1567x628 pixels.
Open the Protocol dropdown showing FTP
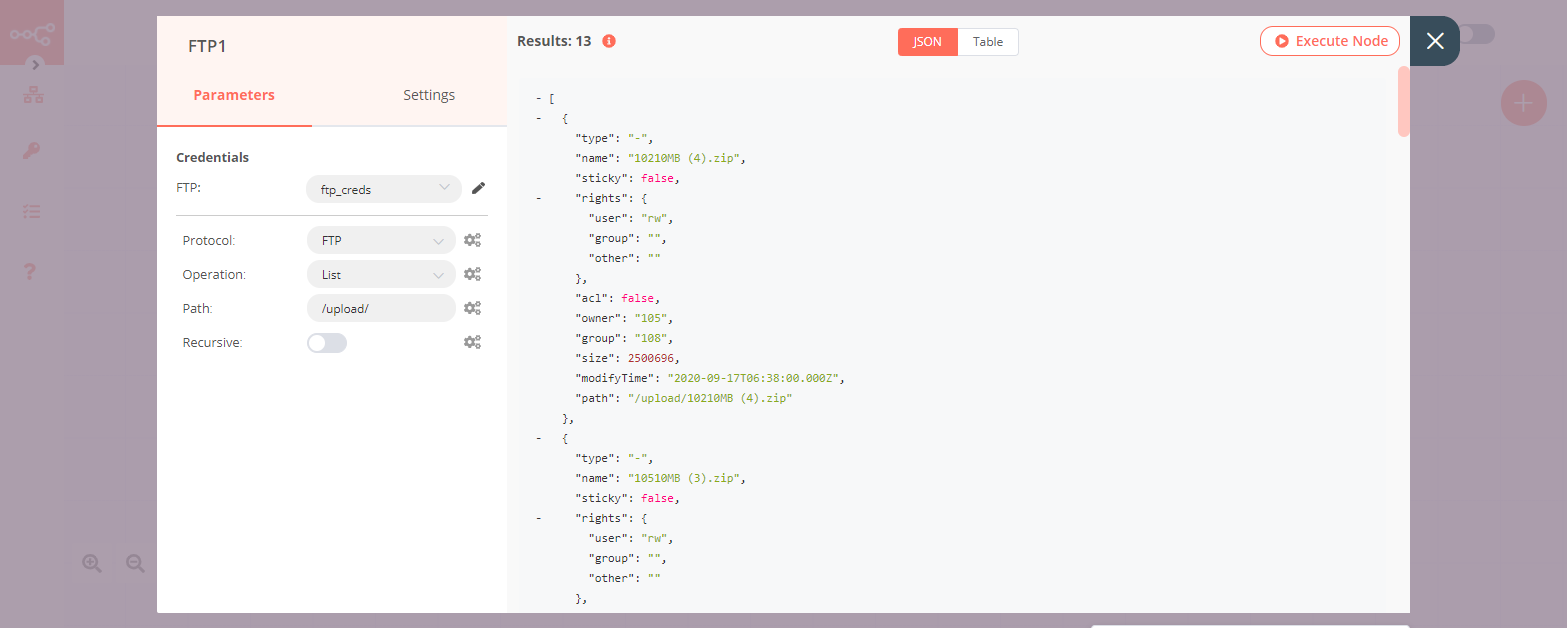point(381,240)
